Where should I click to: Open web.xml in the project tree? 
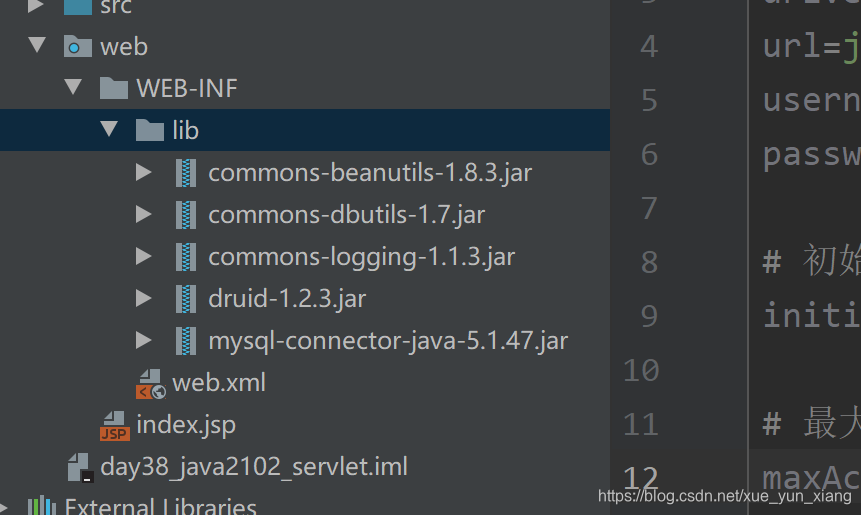click(x=219, y=383)
